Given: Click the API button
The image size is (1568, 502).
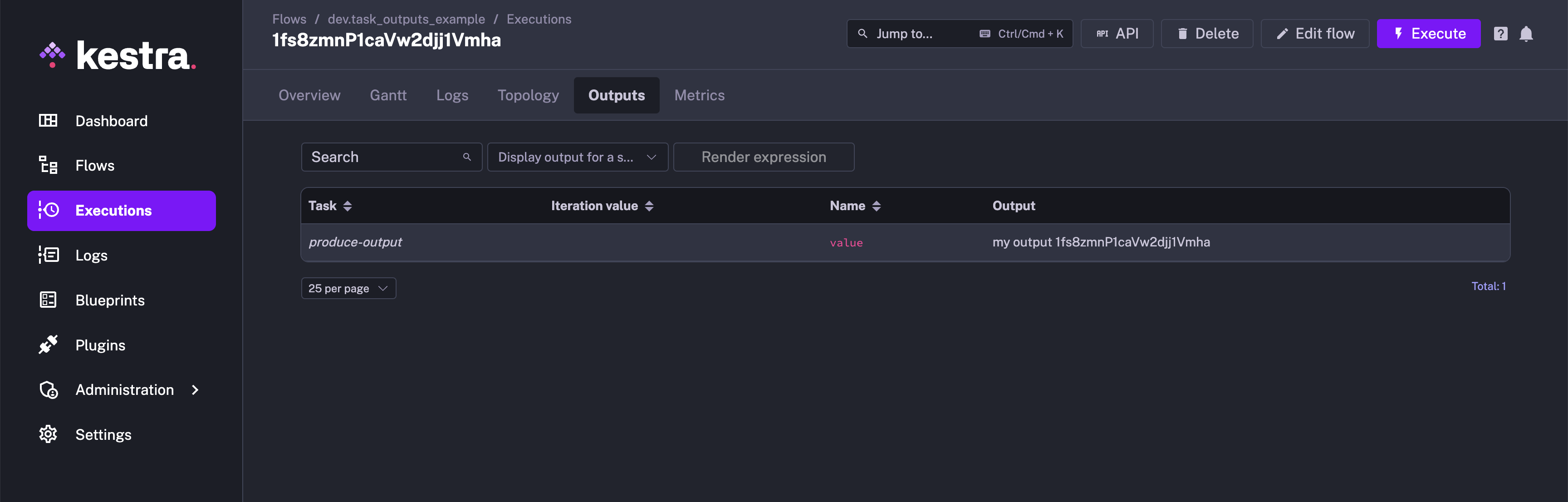Looking at the screenshot, I should (1117, 34).
